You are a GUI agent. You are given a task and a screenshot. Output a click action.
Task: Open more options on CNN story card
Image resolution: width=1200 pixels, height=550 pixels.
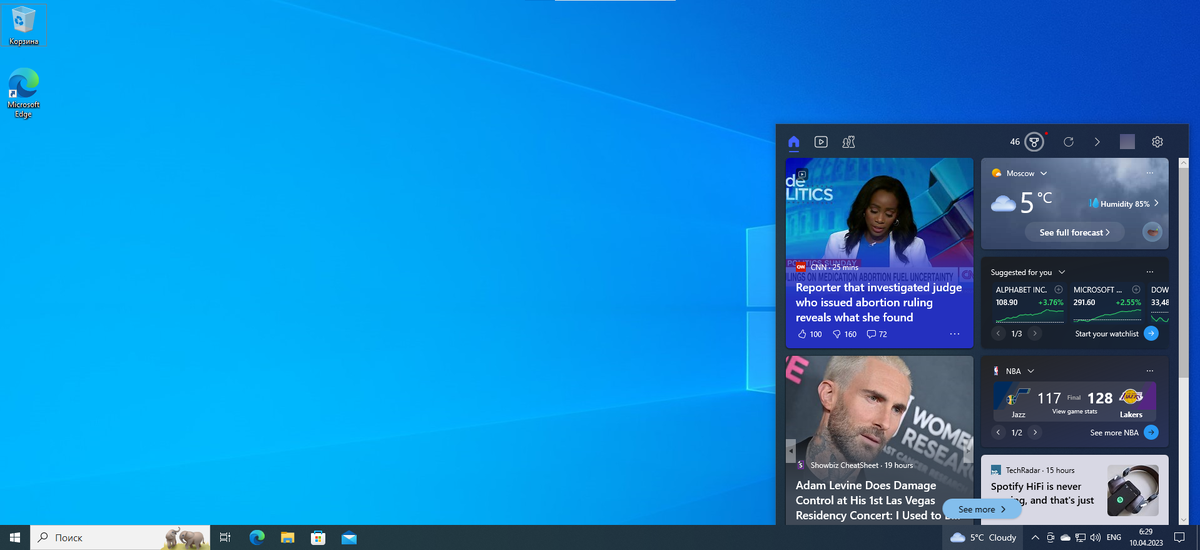(x=955, y=334)
